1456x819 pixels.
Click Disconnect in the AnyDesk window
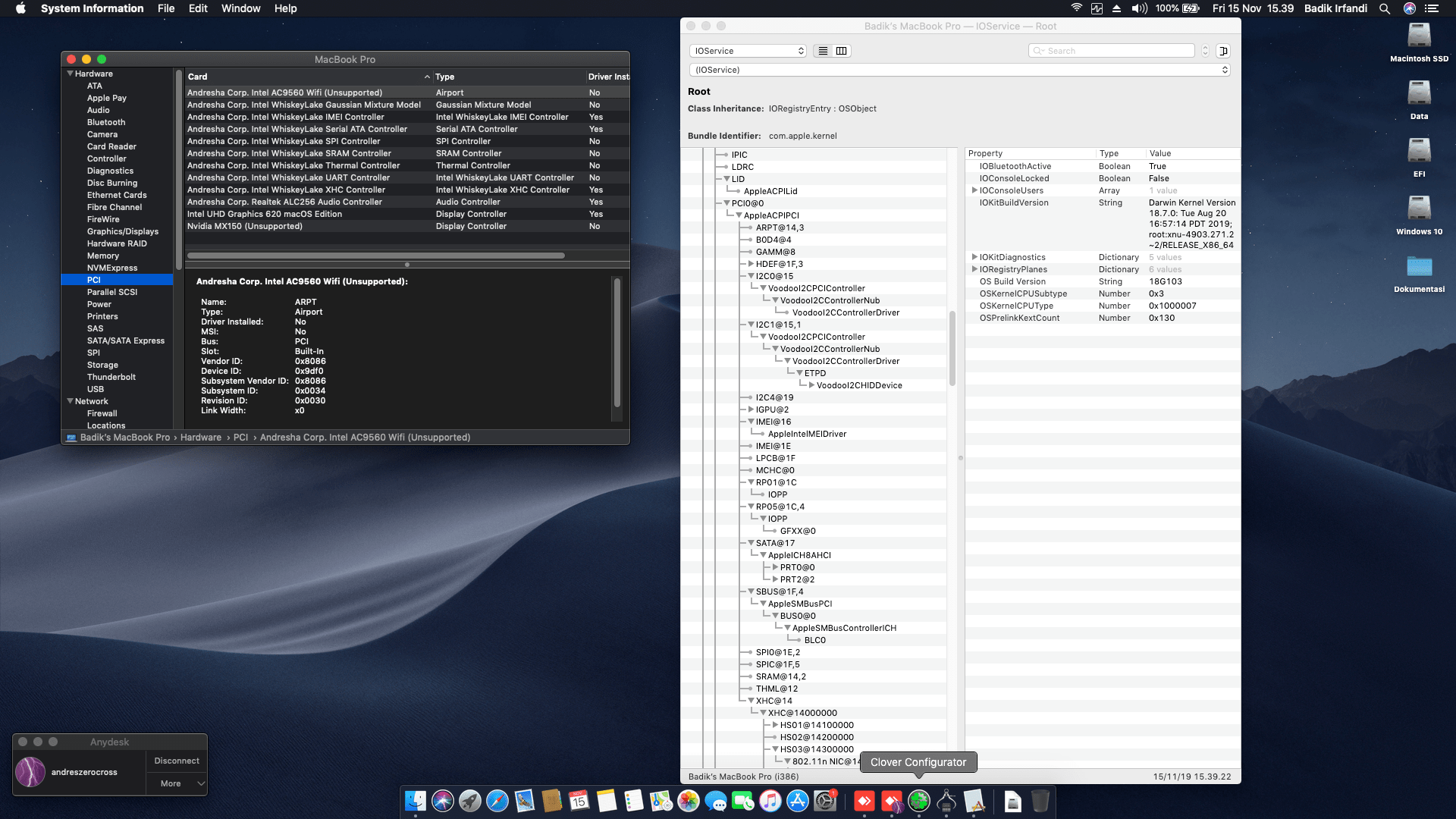coord(176,761)
